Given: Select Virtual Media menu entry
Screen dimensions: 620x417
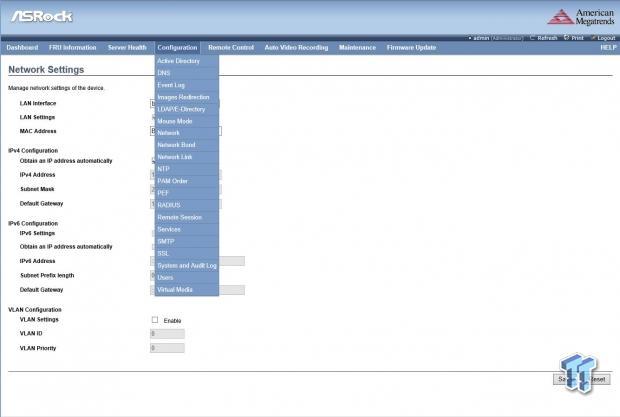Looking at the screenshot, I should click(x=187, y=290).
